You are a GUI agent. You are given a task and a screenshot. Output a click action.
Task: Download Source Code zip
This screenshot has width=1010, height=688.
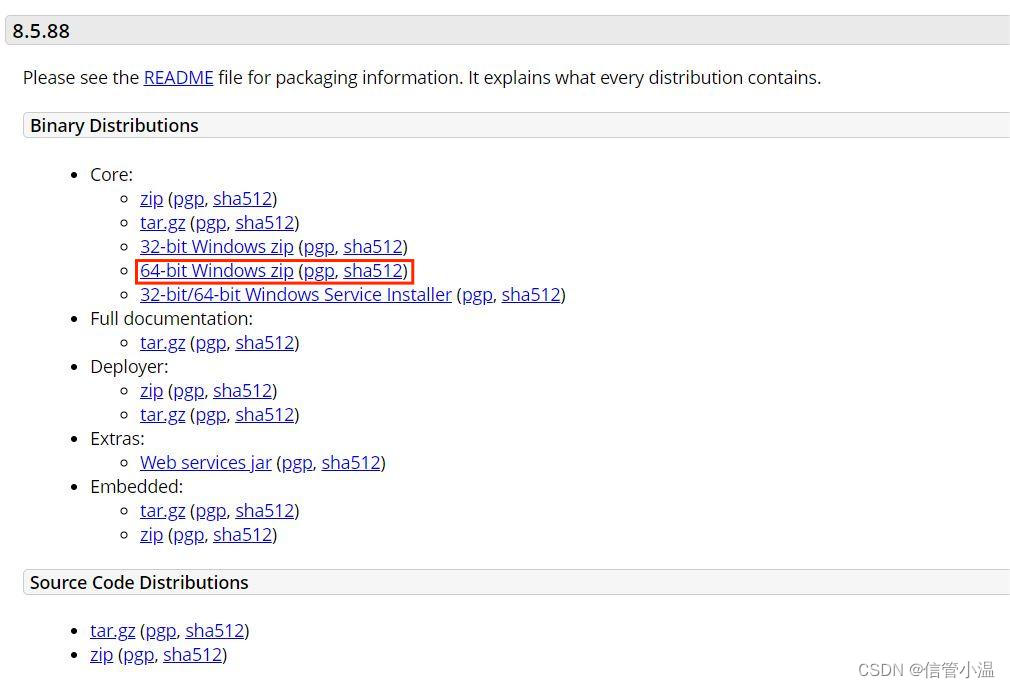(102, 655)
